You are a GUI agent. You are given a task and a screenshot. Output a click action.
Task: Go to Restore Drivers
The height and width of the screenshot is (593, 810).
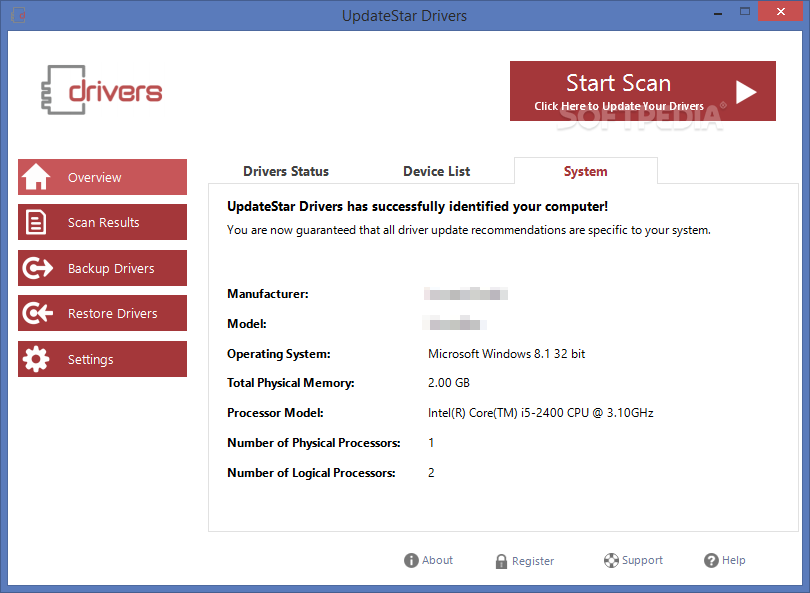coord(102,313)
